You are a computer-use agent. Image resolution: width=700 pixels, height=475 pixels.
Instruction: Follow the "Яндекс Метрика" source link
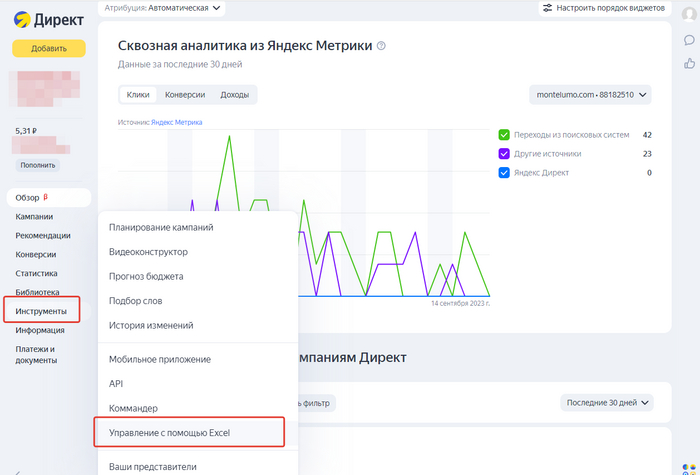[x=176, y=122]
